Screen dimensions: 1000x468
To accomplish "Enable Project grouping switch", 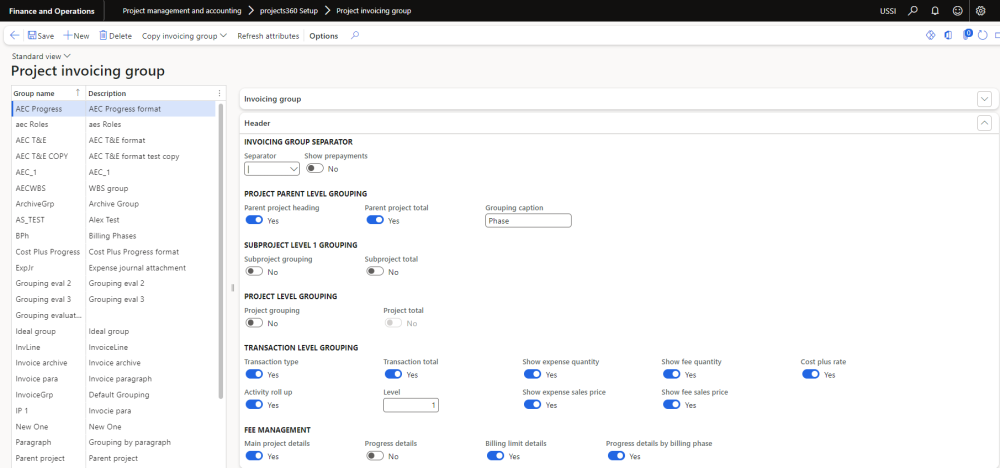I will (x=254, y=323).
